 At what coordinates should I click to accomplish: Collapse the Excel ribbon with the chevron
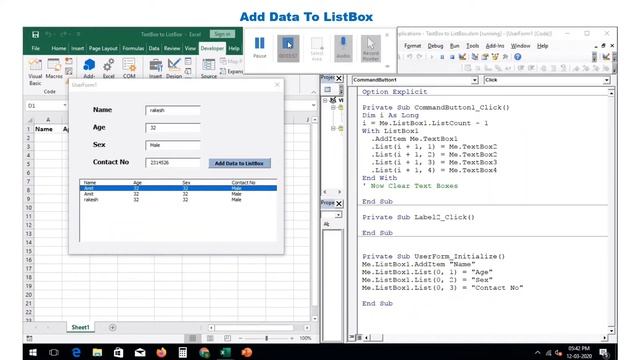click(313, 92)
